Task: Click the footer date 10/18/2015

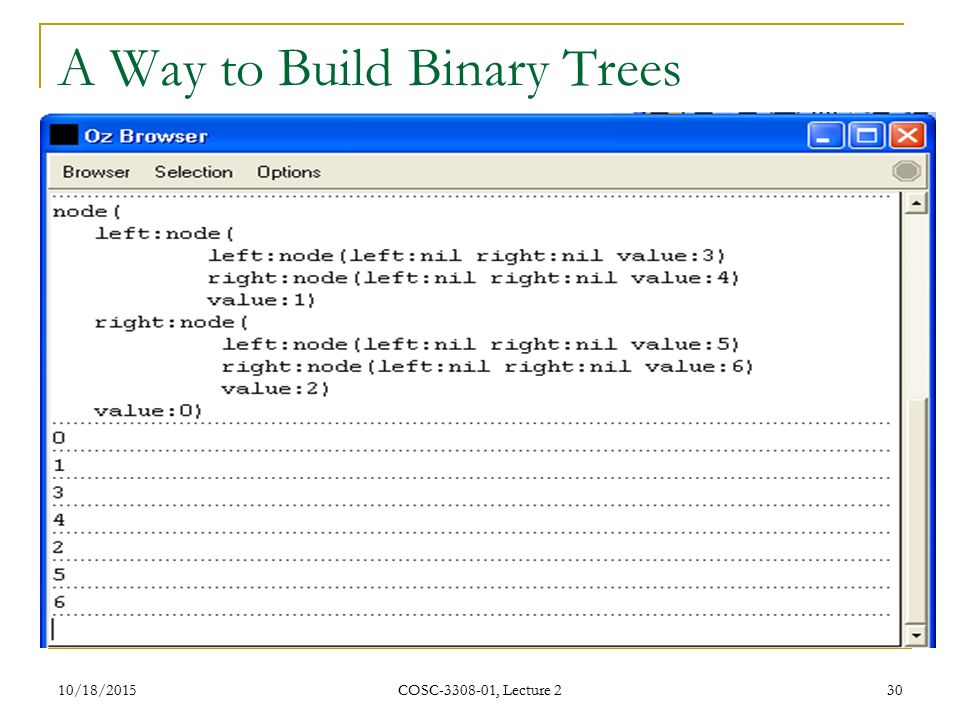Action: (x=97, y=691)
